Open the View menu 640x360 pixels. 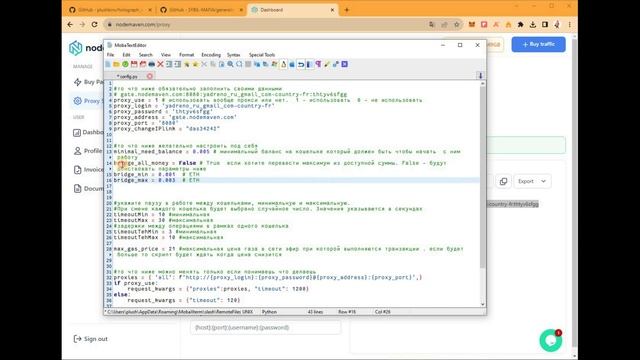click(166, 55)
